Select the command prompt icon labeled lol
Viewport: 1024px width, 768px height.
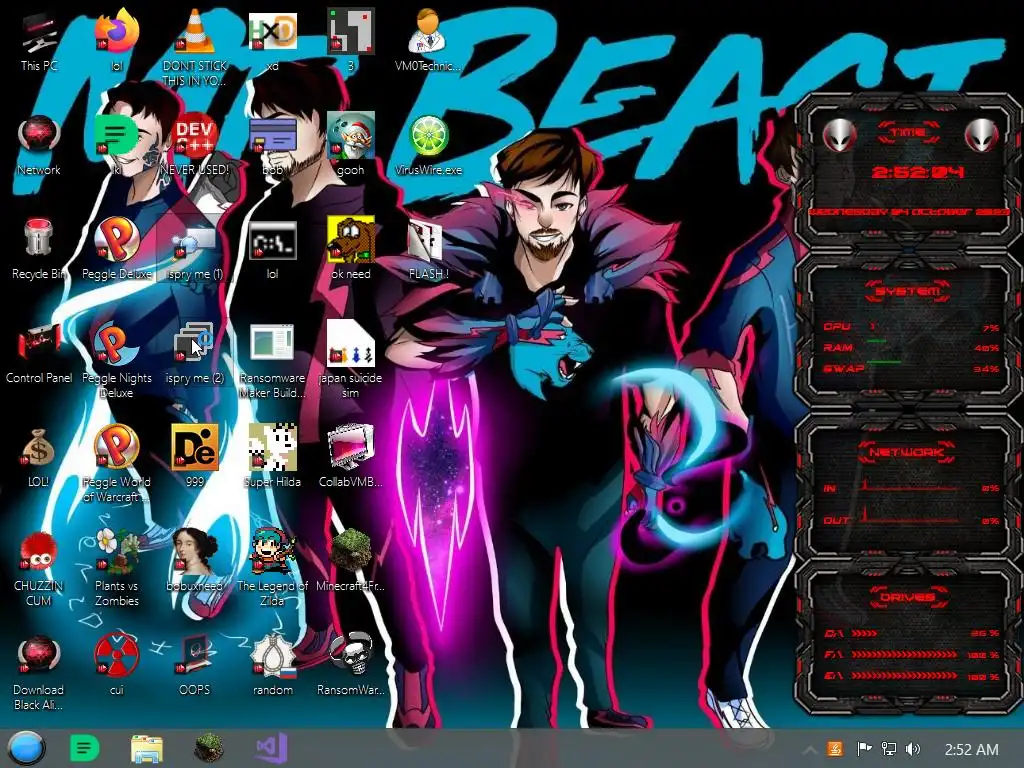[272, 240]
